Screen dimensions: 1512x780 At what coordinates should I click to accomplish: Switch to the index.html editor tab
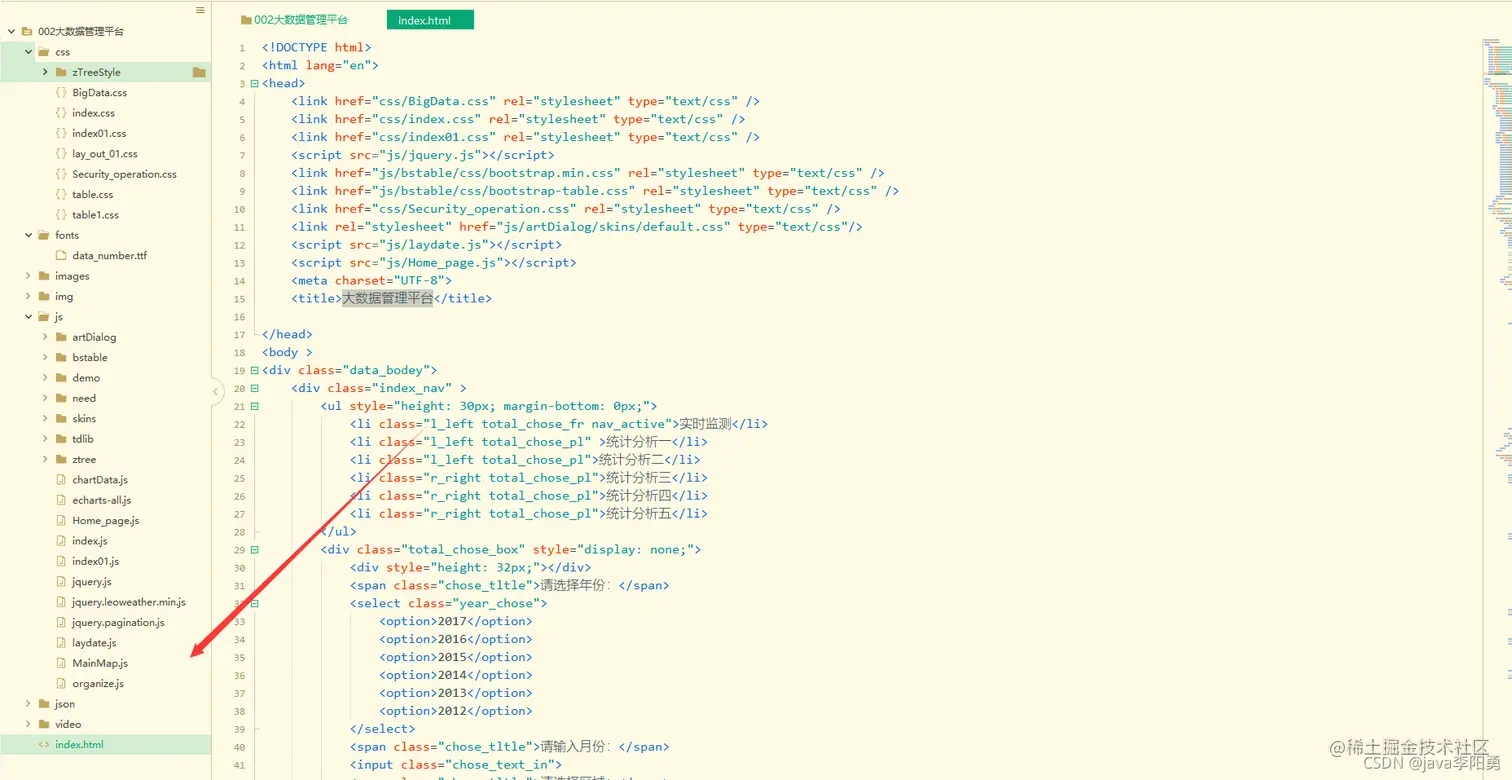(430, 20)
